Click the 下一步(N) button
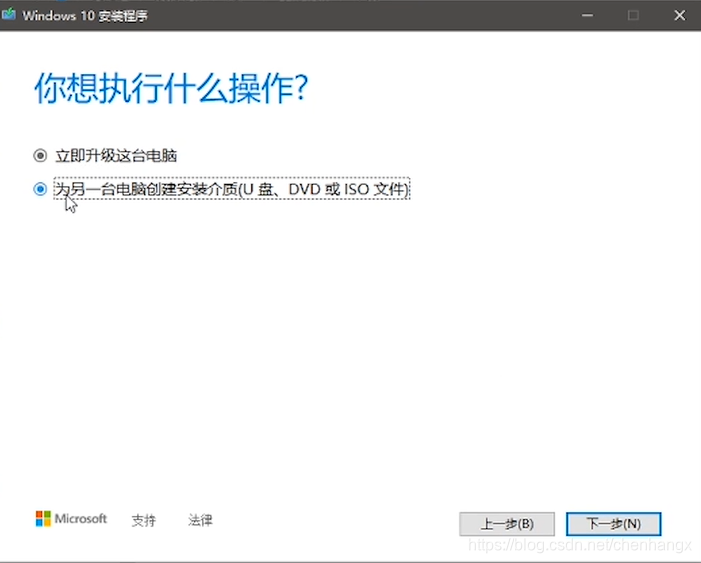 tap(613, 524)
